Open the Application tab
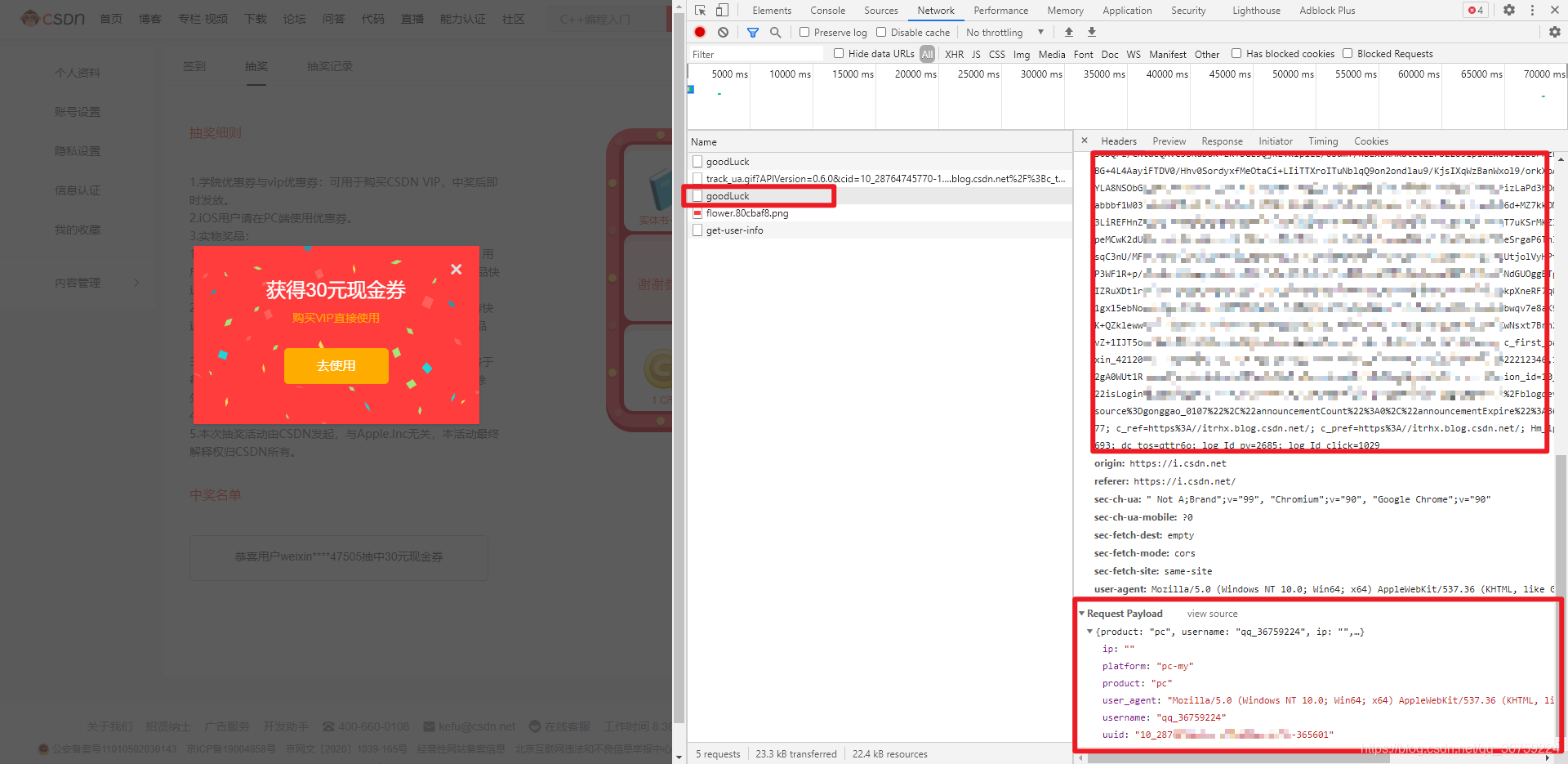Screen dimensions: 1568x764 pyautogui.click(x=1127, y=11)
